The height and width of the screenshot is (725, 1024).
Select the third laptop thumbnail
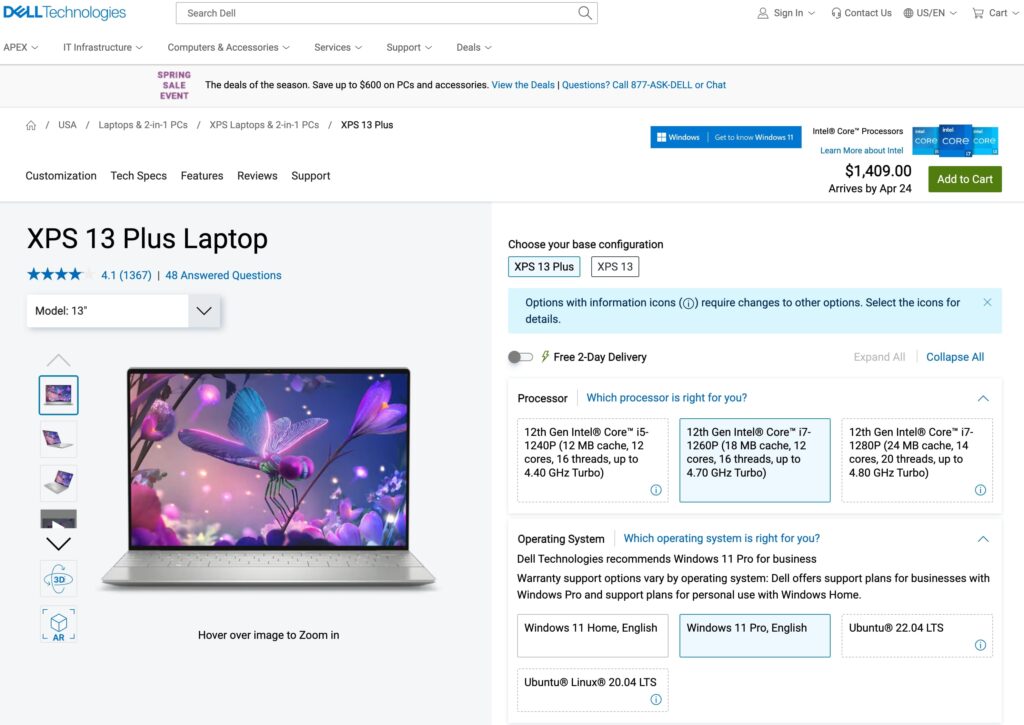click(x=59, y=482)
